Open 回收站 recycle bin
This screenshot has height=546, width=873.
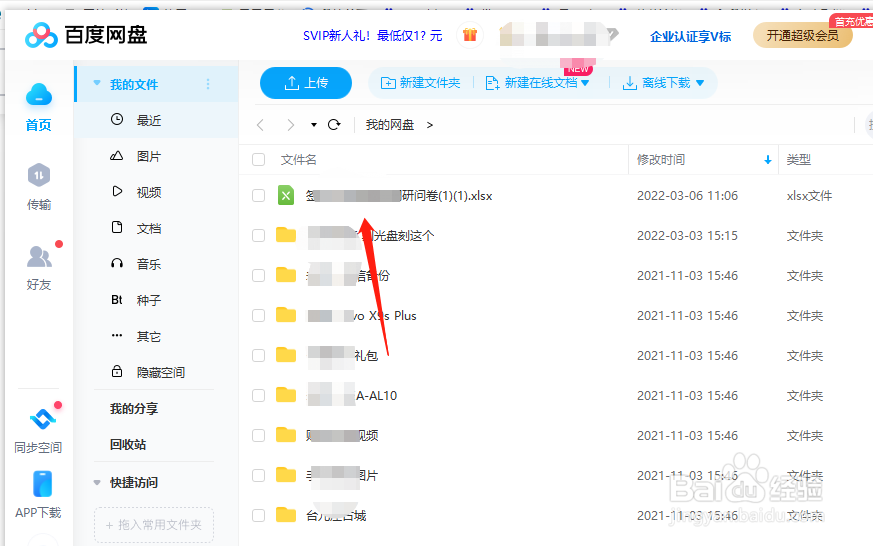(x=128, y=444)
